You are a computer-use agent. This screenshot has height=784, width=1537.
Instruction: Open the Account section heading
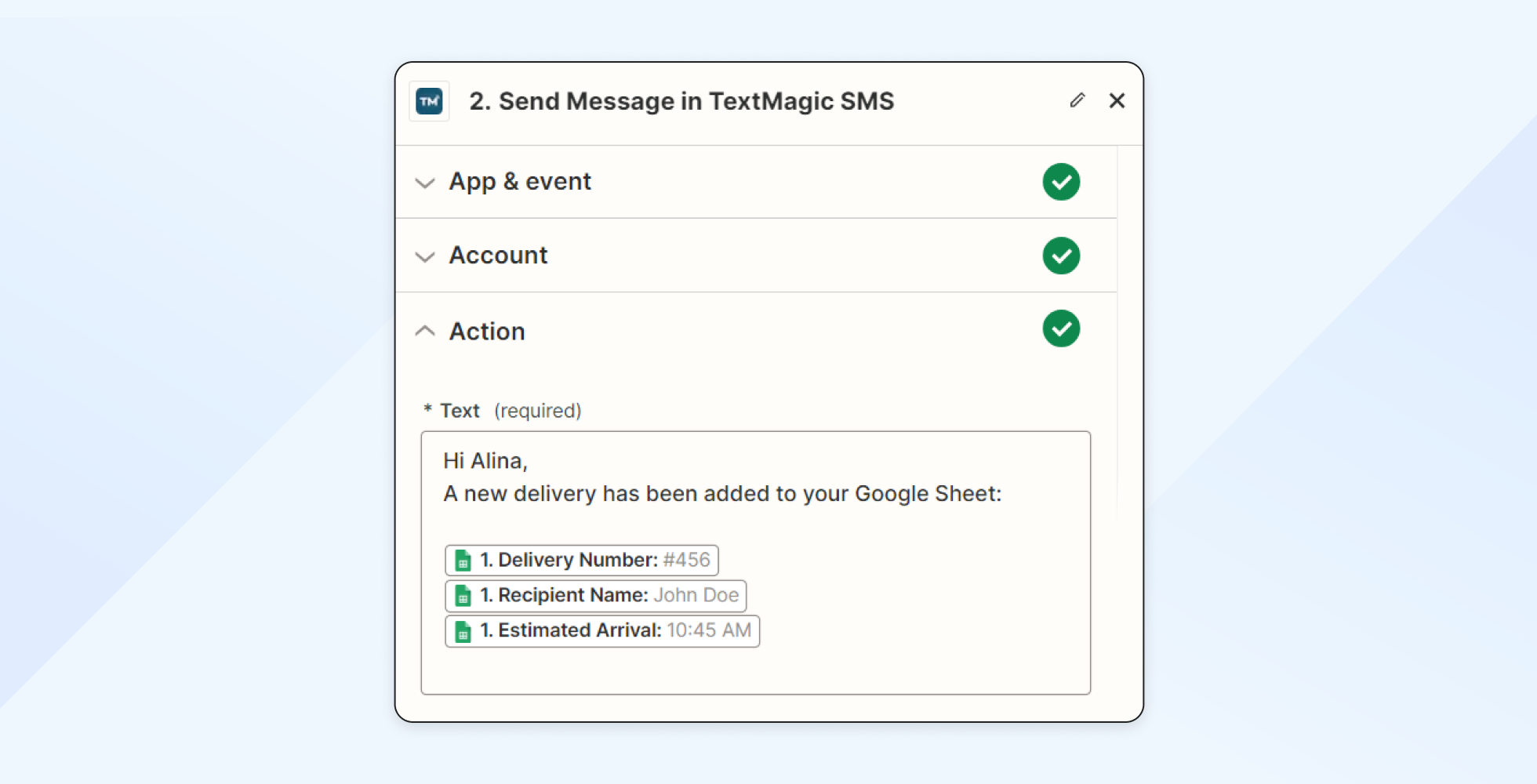(x=498, y=256)
